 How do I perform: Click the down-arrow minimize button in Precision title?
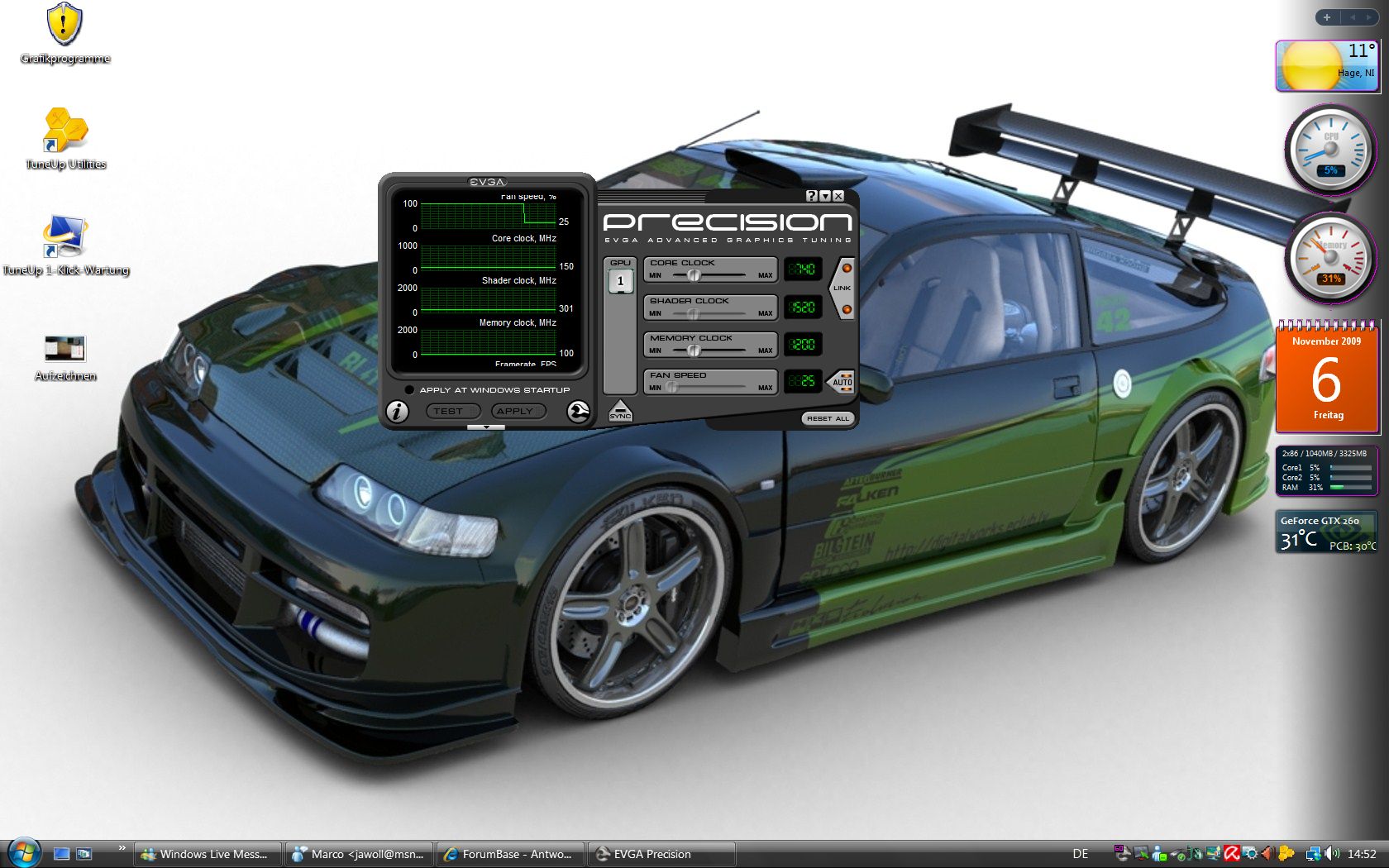point(825,196)
